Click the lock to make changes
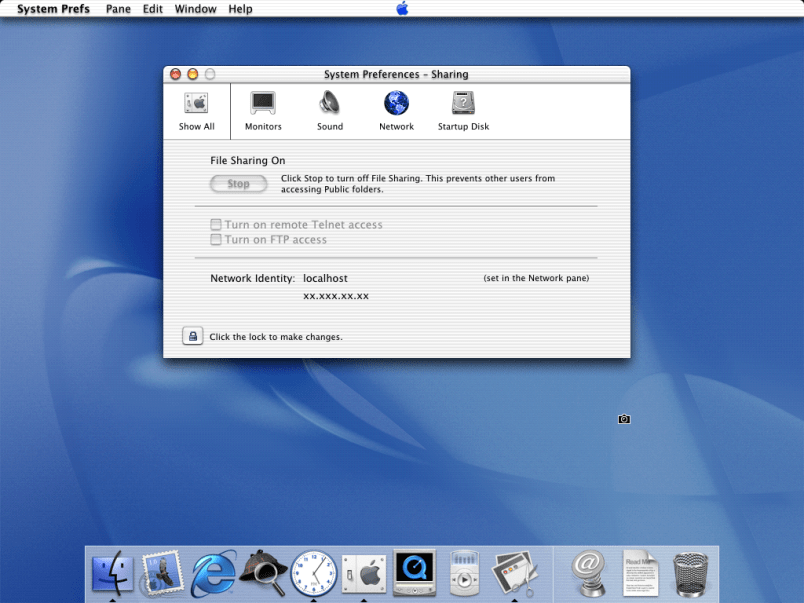Screen dimensions: 804x603 point(193,337)
